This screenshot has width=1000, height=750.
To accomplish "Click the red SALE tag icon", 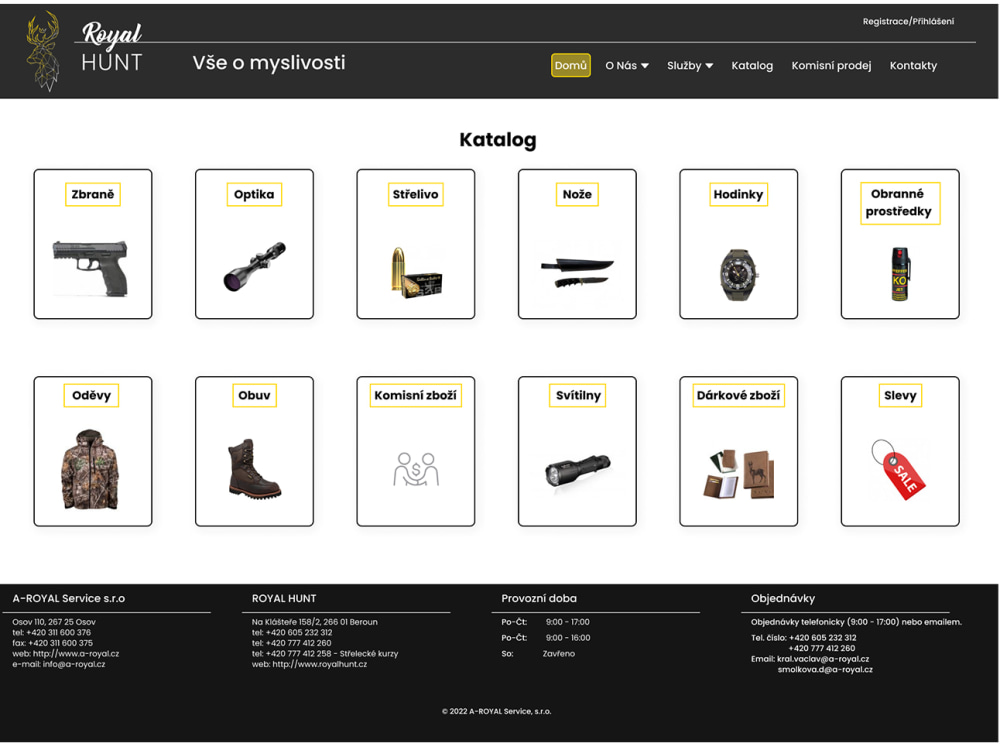I will point(899,469).
